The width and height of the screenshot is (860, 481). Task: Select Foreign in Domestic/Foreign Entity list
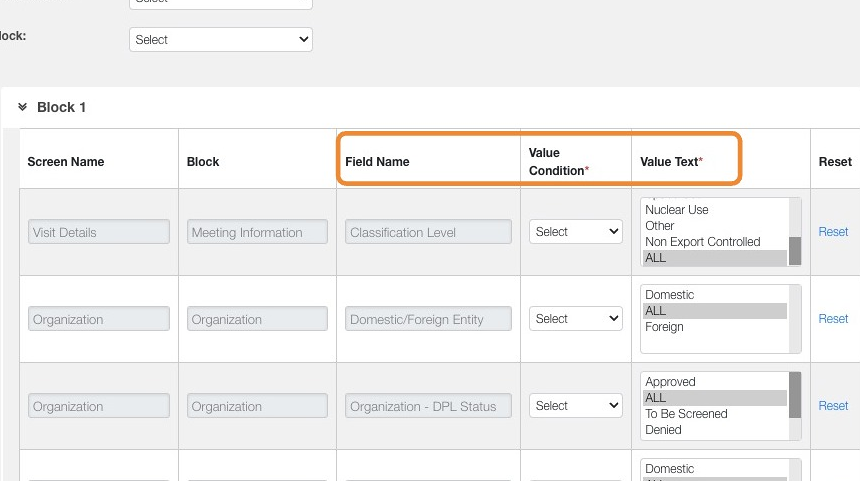click(x=664, y=327)
